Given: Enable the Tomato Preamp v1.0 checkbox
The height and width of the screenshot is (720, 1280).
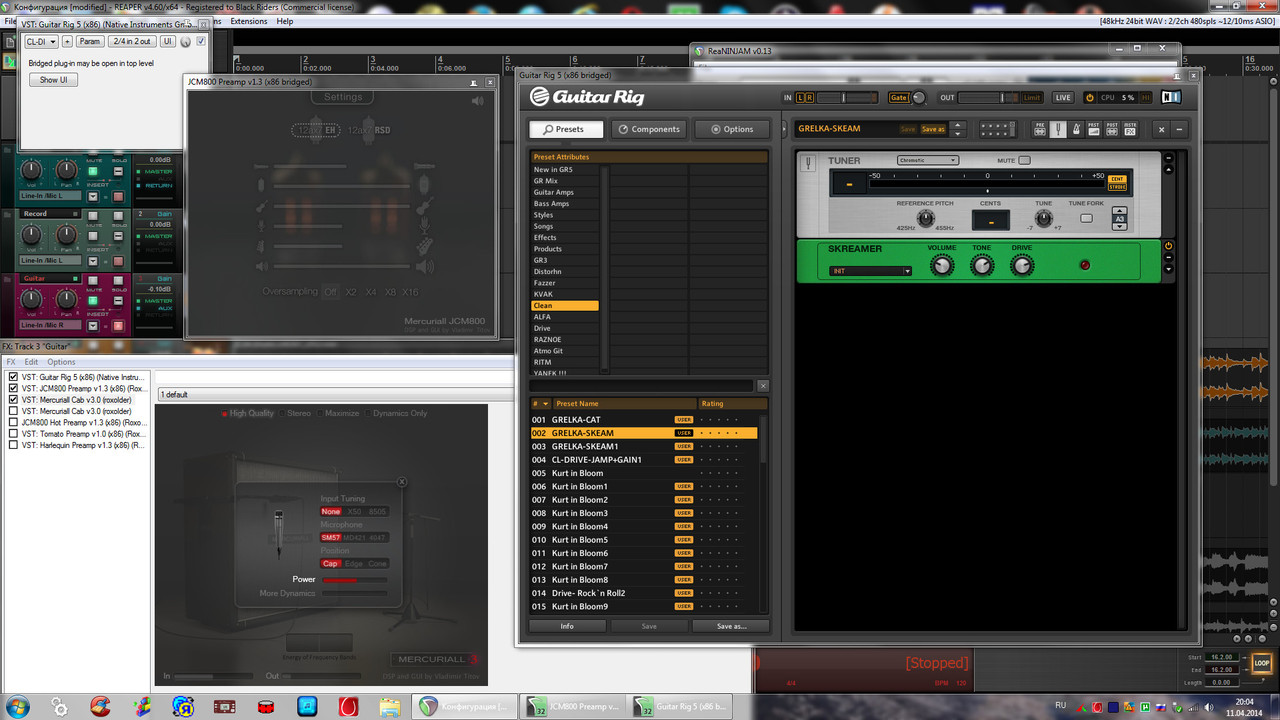Looking at the screenshot, I should [13, 434].
